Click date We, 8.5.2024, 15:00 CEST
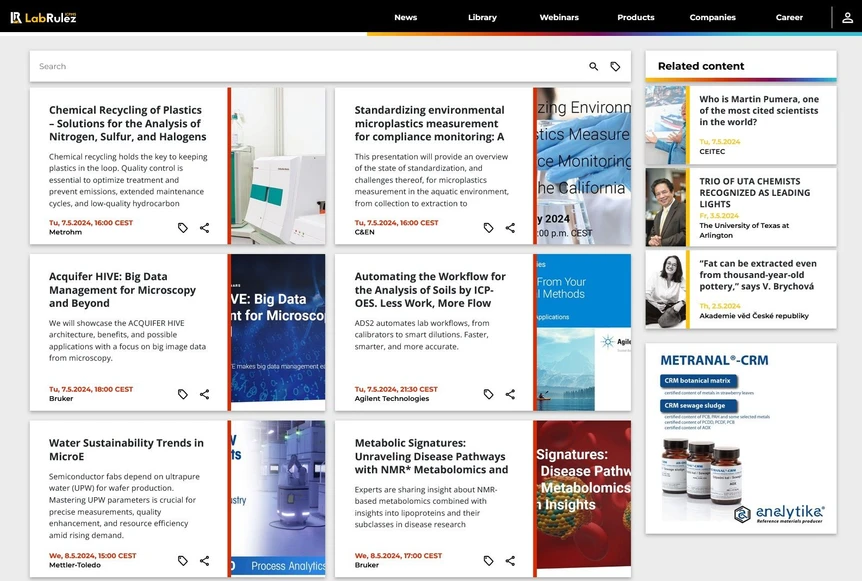 point(92,556)
